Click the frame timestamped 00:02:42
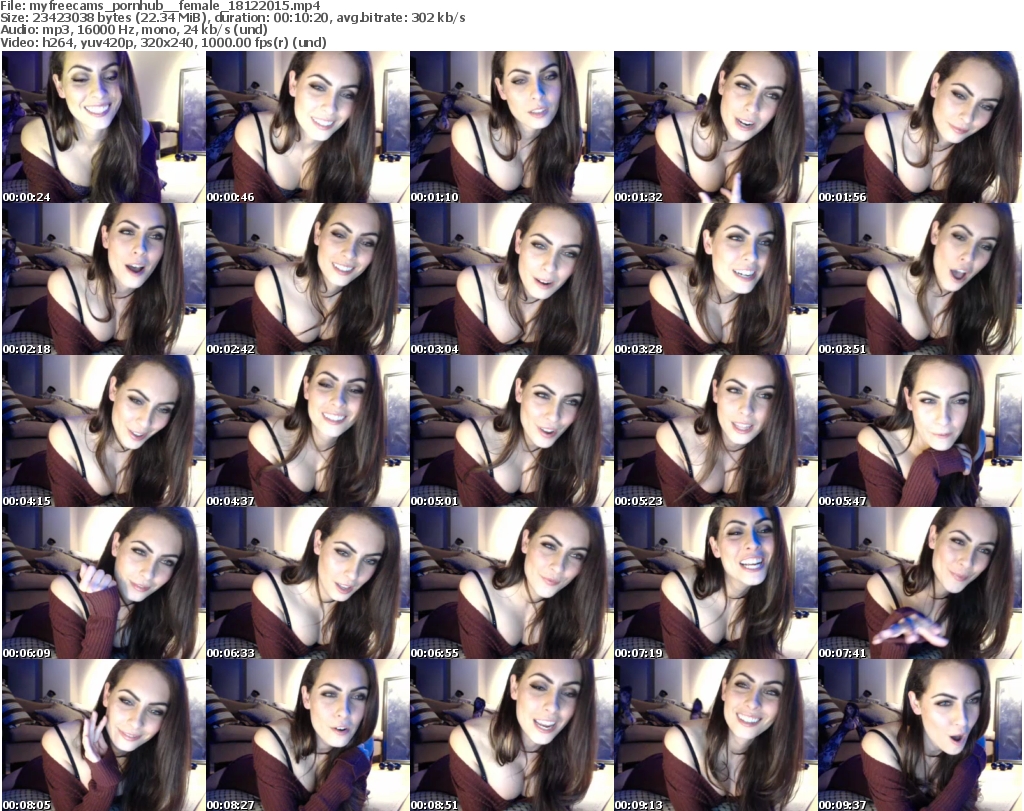Viewport: 1024px width, 811px height. 308,279
